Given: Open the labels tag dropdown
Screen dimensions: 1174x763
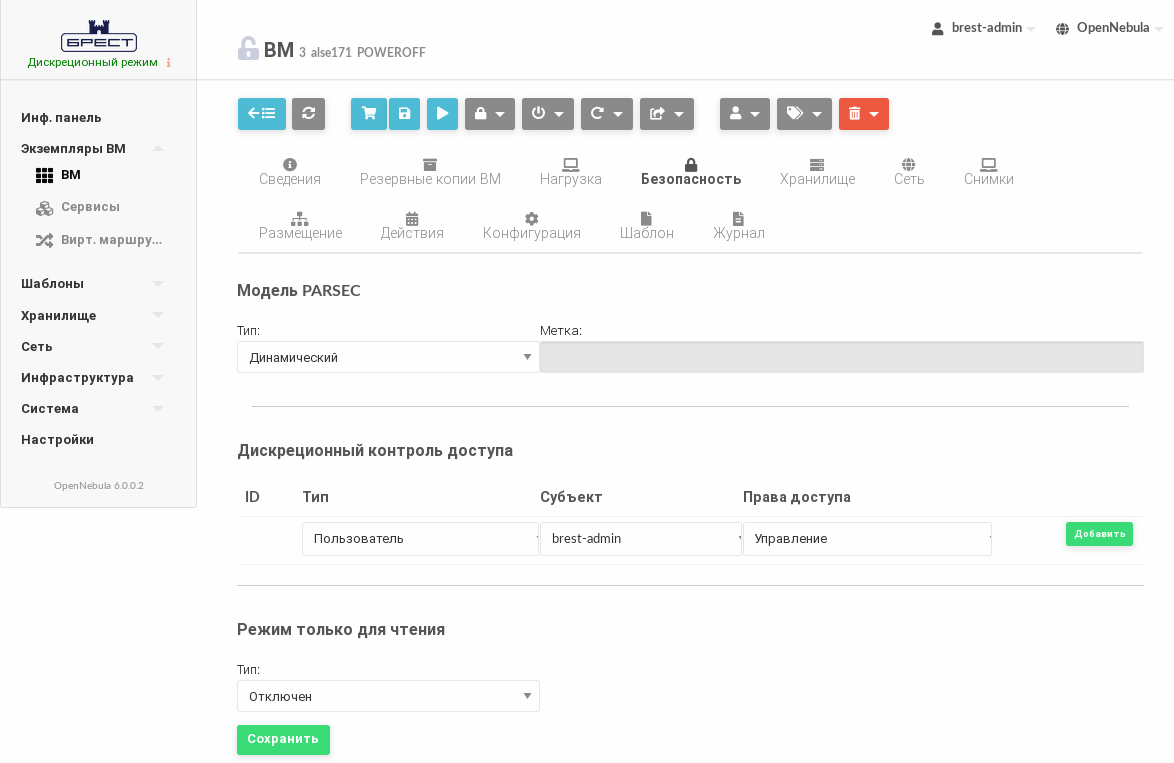Looking at the screenshot, I should pos(804,114).
